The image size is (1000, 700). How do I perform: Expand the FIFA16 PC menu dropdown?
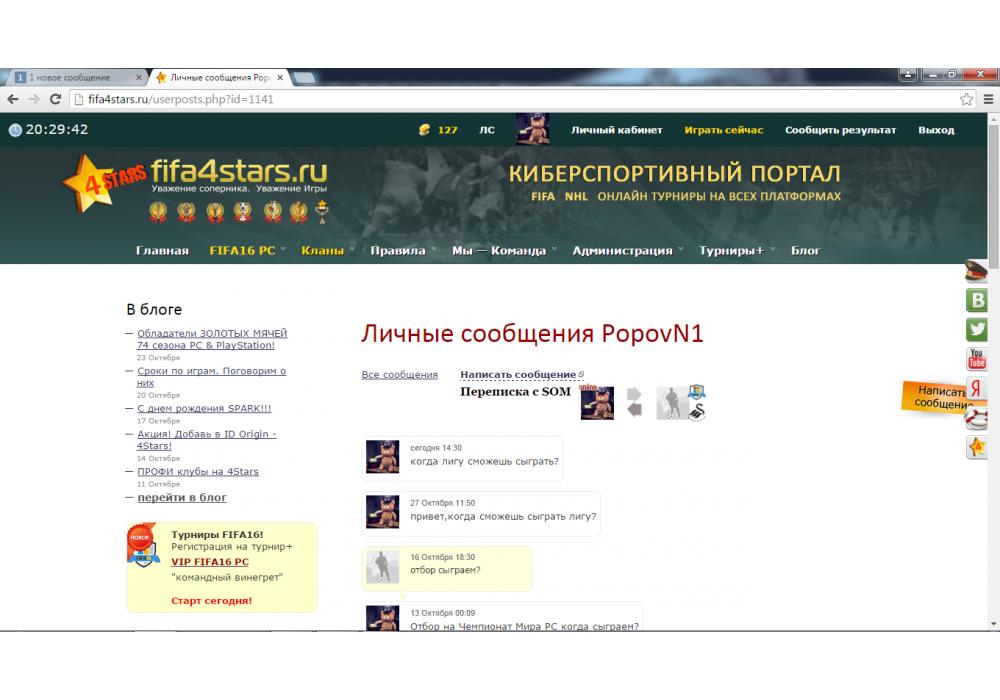(246, 250)
